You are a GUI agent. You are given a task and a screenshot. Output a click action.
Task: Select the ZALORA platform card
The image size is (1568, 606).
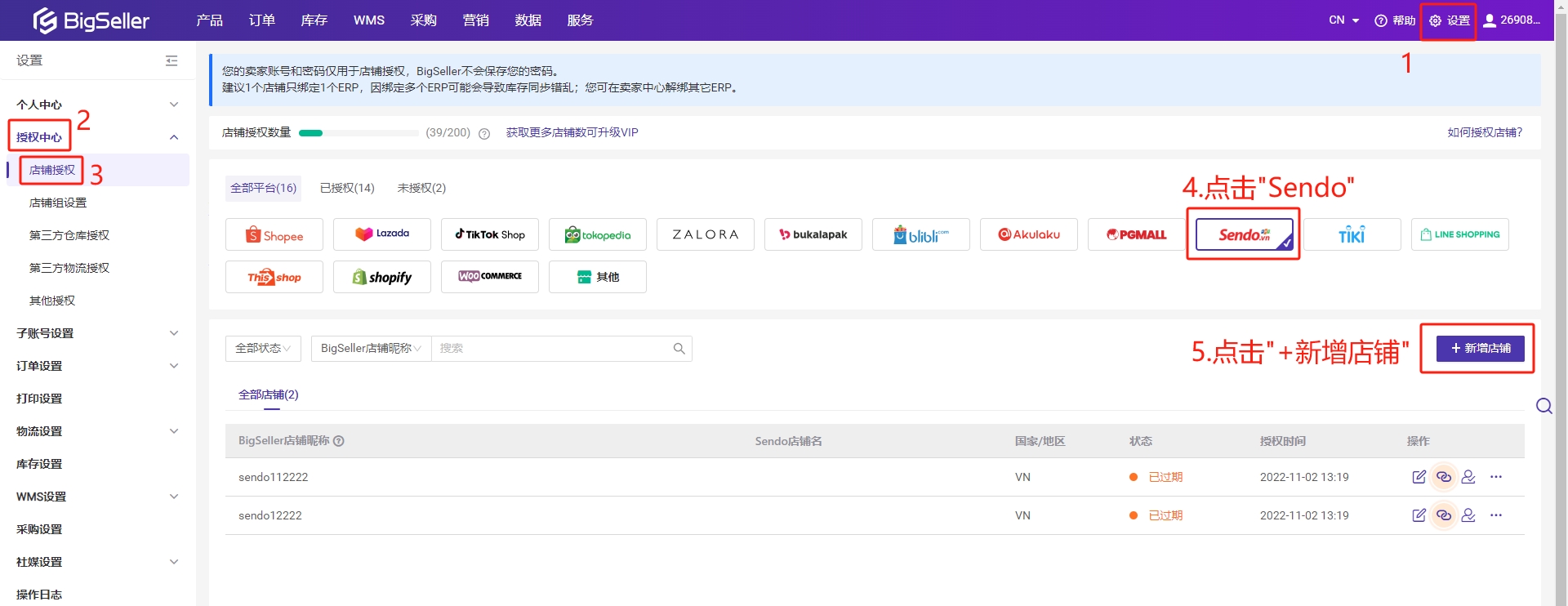[x=706, y=234]
